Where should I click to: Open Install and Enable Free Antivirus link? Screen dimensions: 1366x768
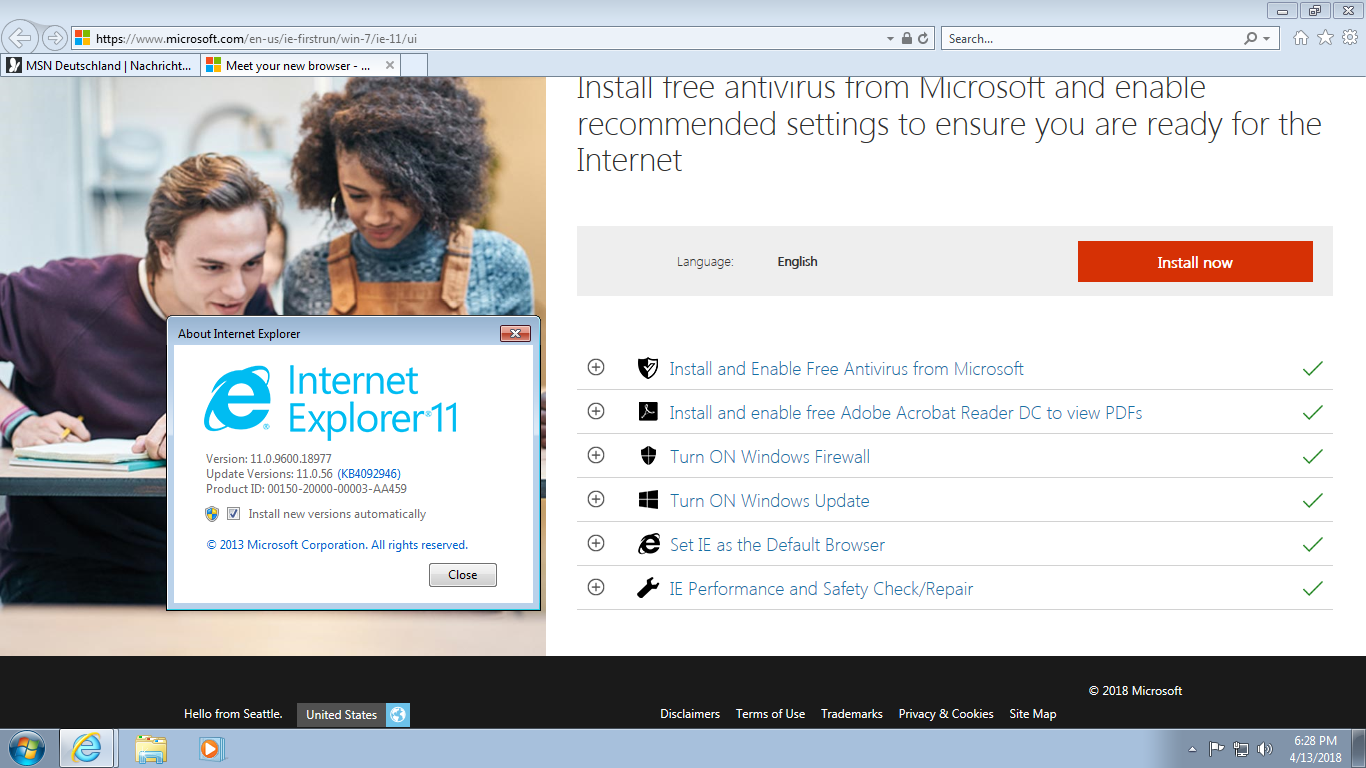(846, 369)
